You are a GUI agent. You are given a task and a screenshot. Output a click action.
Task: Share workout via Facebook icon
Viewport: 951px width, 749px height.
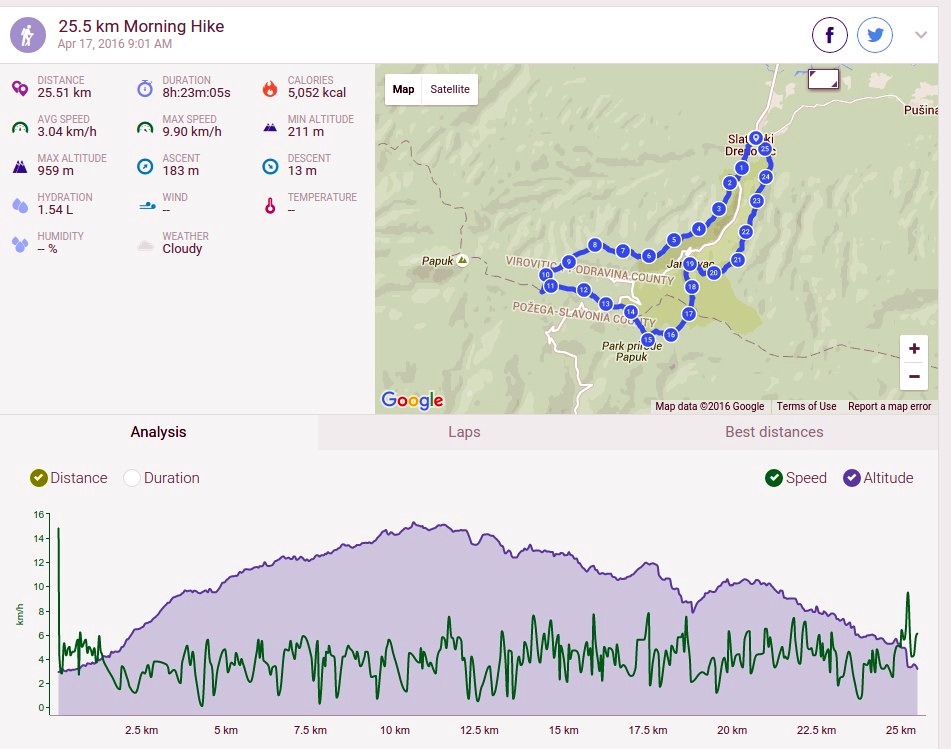[829, 35]
